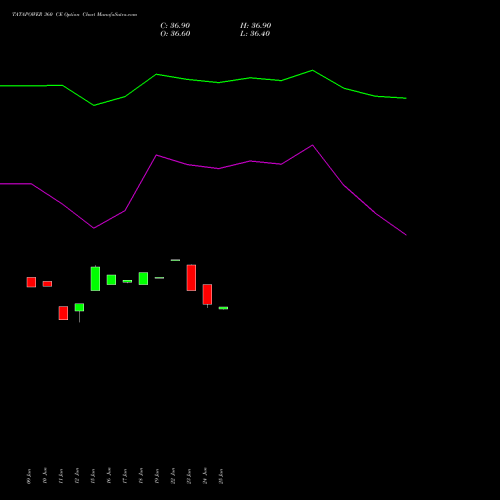Click the last green candle above date 25
This screenshot has height=500, width=500.
pyautogui.click(x=223, y=308)
